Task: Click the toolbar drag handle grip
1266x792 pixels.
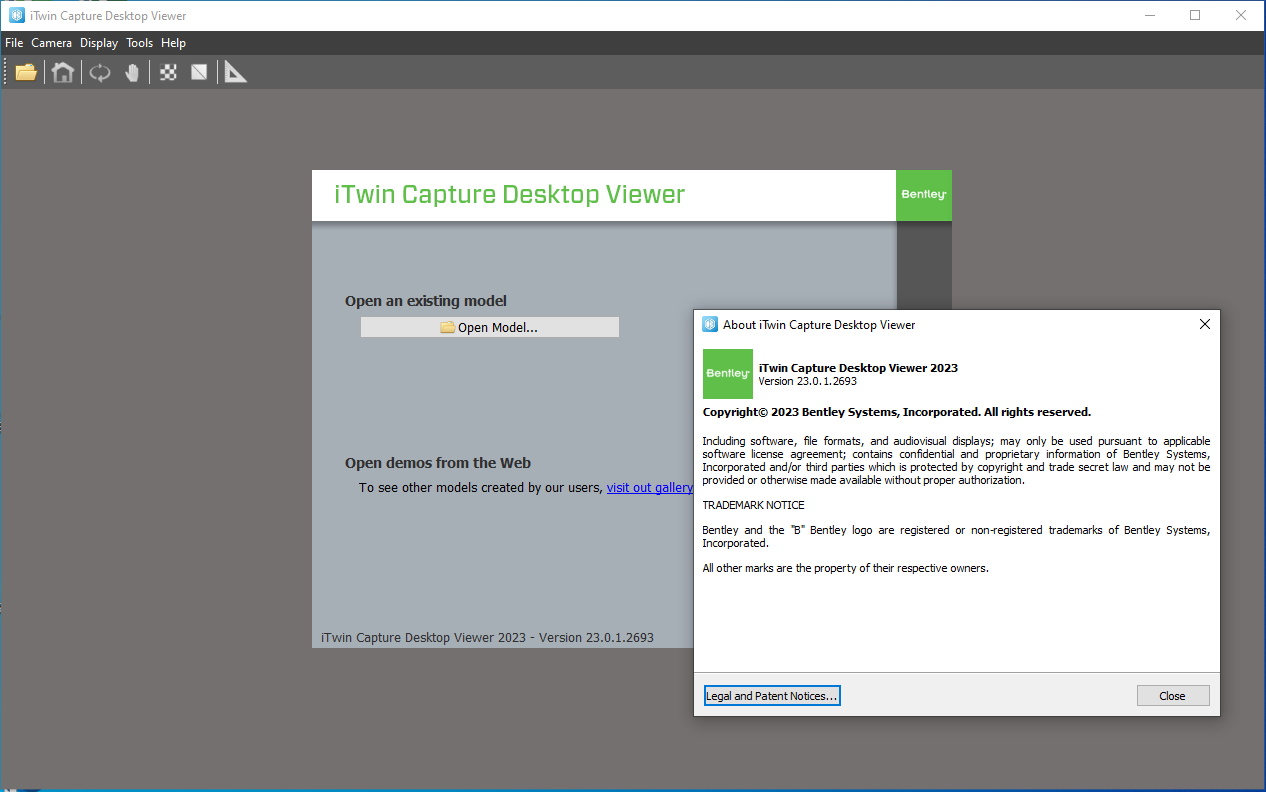Action: [6, 72]
